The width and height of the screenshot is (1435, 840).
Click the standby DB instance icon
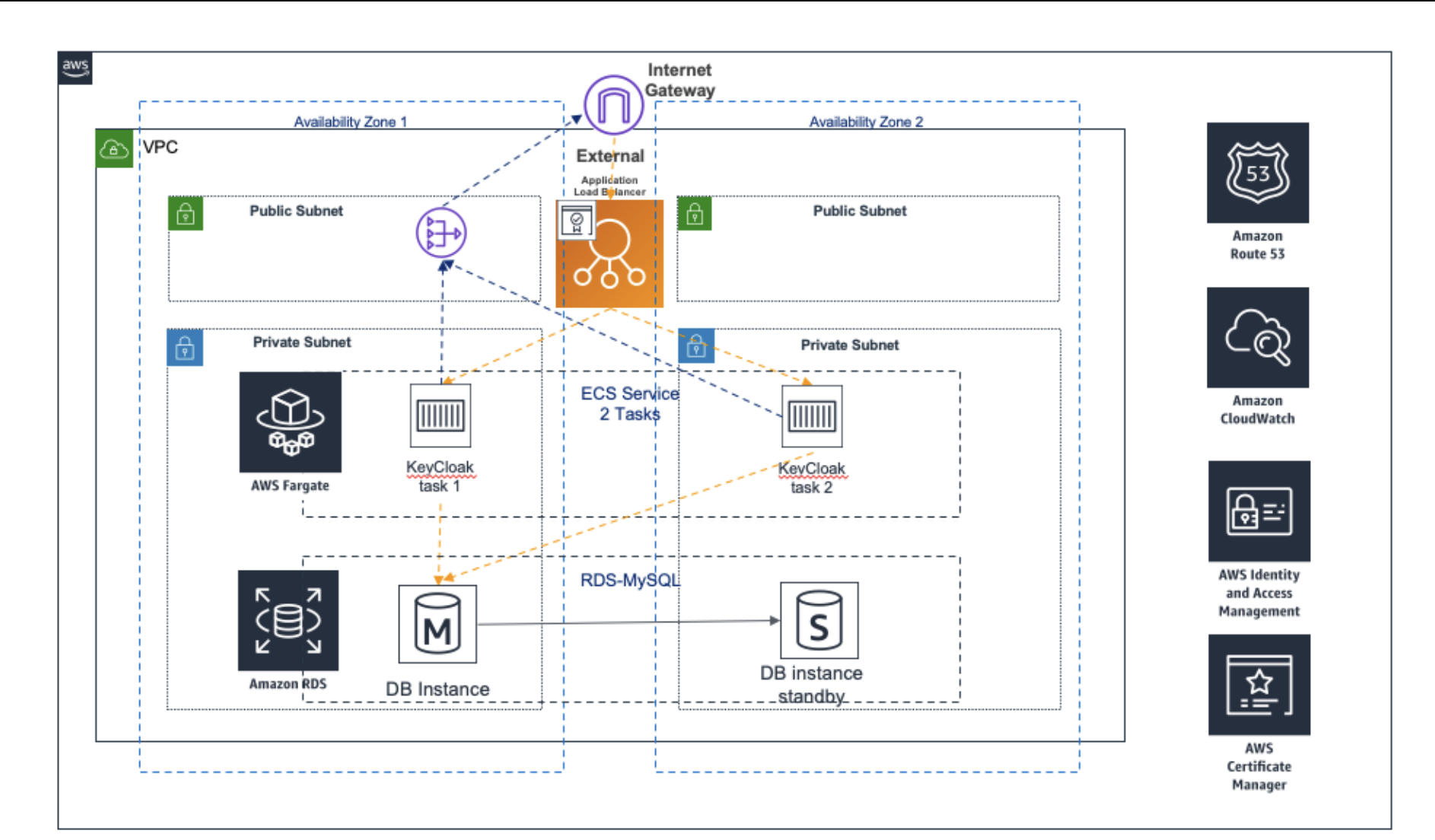819,620
